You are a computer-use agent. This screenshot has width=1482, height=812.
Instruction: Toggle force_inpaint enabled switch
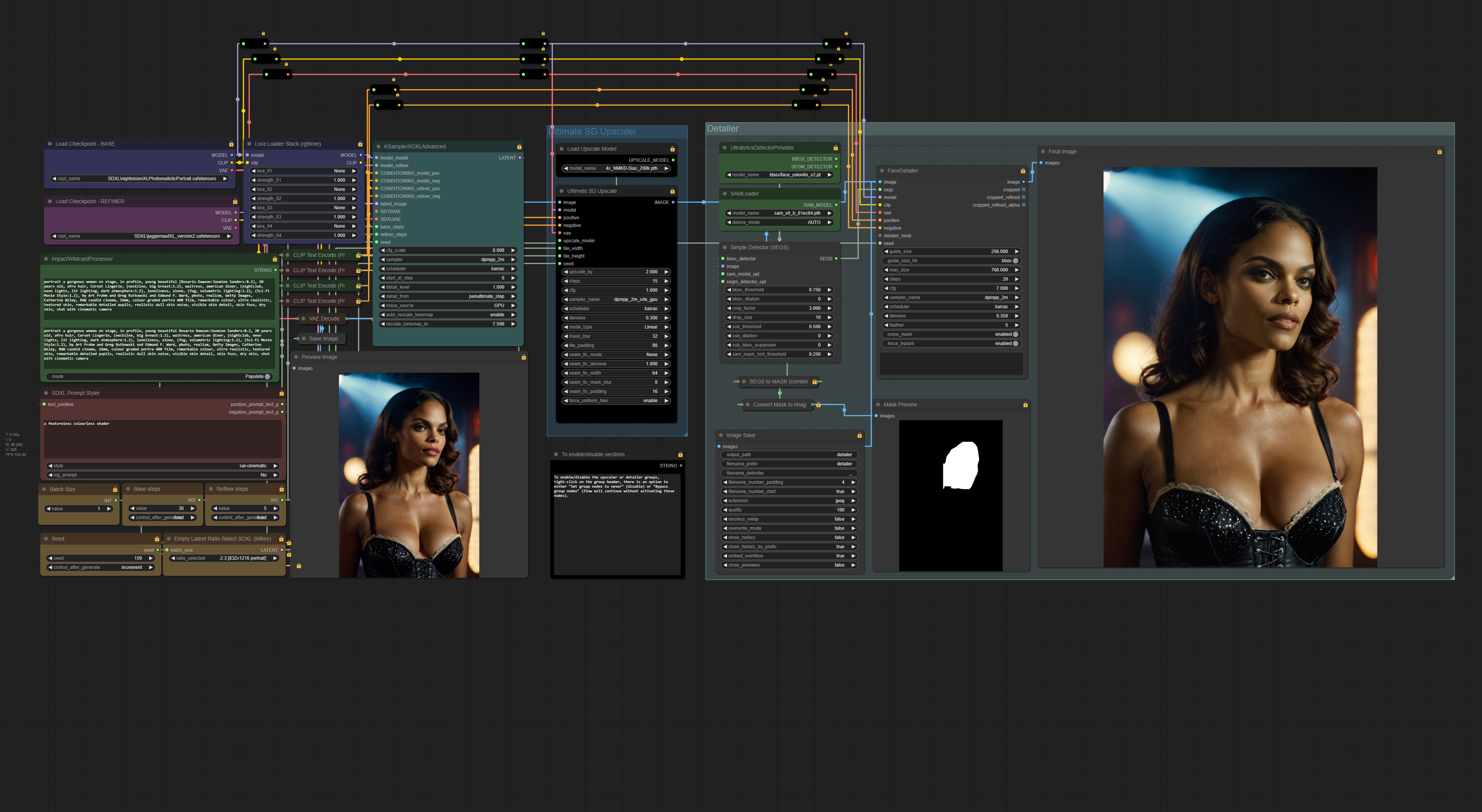(1015, 344)
